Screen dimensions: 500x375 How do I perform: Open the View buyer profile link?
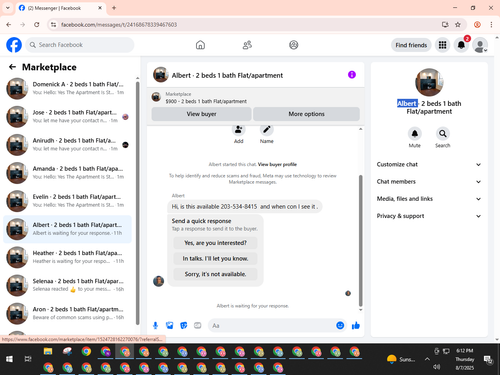(277, 164)
